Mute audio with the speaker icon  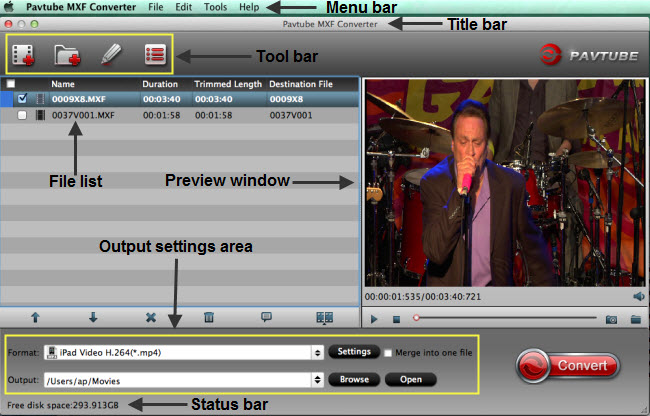tap(638, 296)
